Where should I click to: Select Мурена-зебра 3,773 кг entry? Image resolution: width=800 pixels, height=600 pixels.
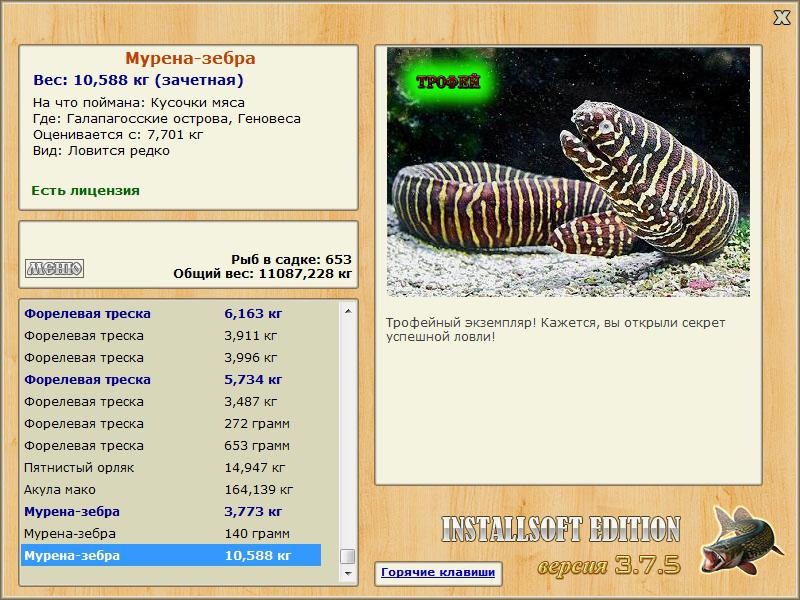[x=171, y=511]
